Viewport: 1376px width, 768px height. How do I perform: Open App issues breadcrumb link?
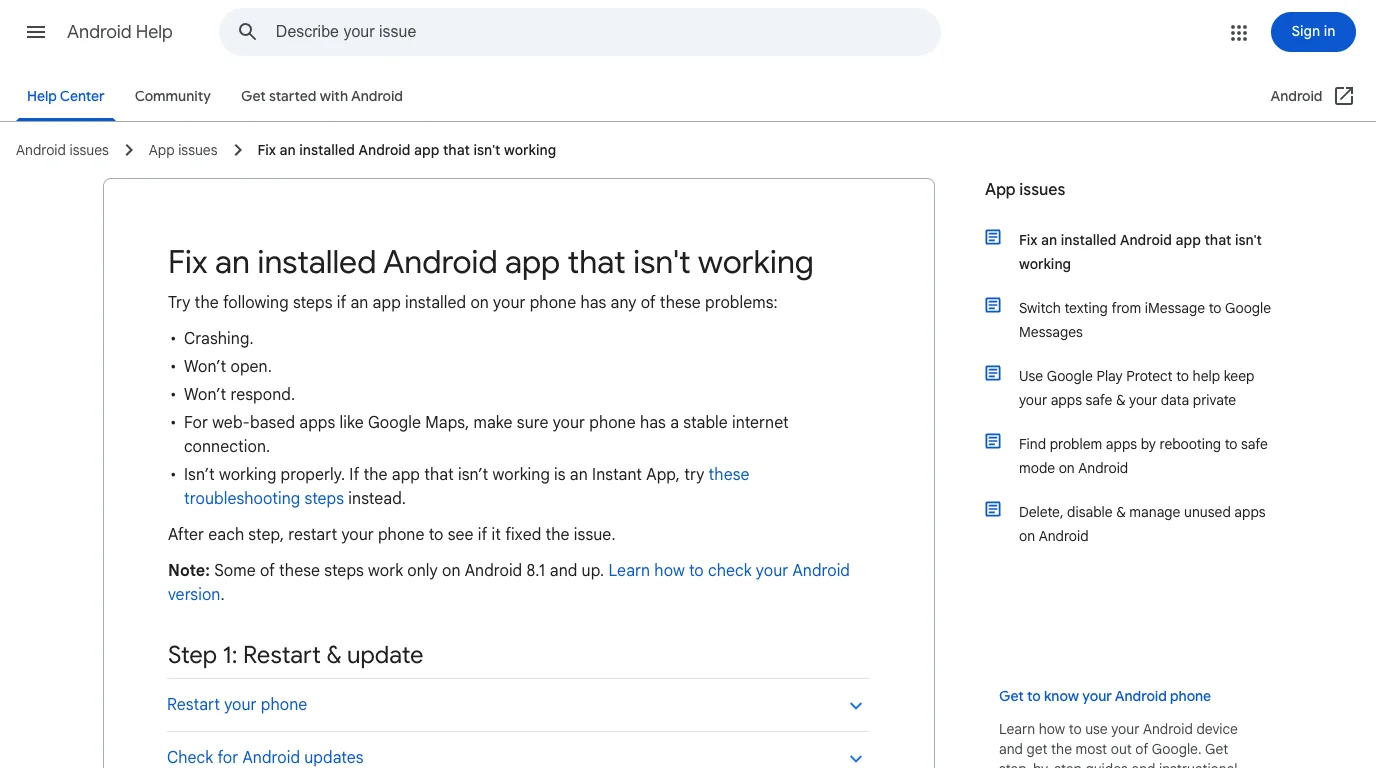183,150
